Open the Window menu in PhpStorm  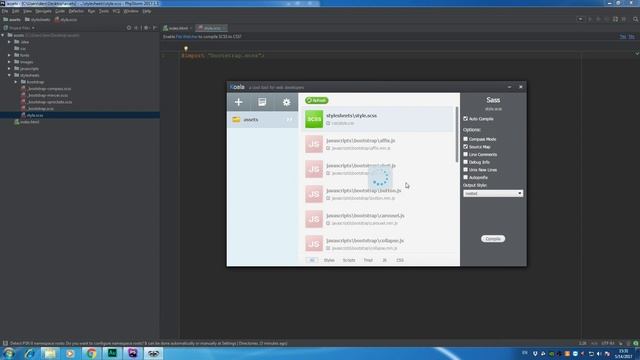coord(131,11)
